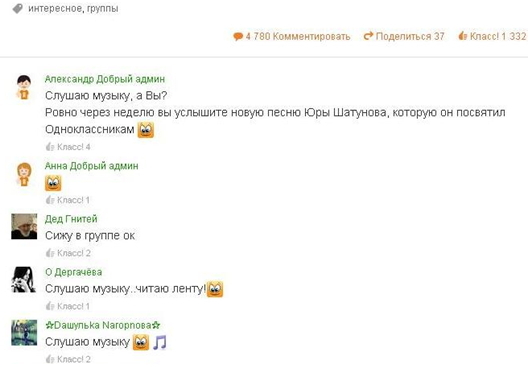The image size is (531, 367).
Task: Click the share arrow icon beside Поделиться
Action: pos(368,36)
